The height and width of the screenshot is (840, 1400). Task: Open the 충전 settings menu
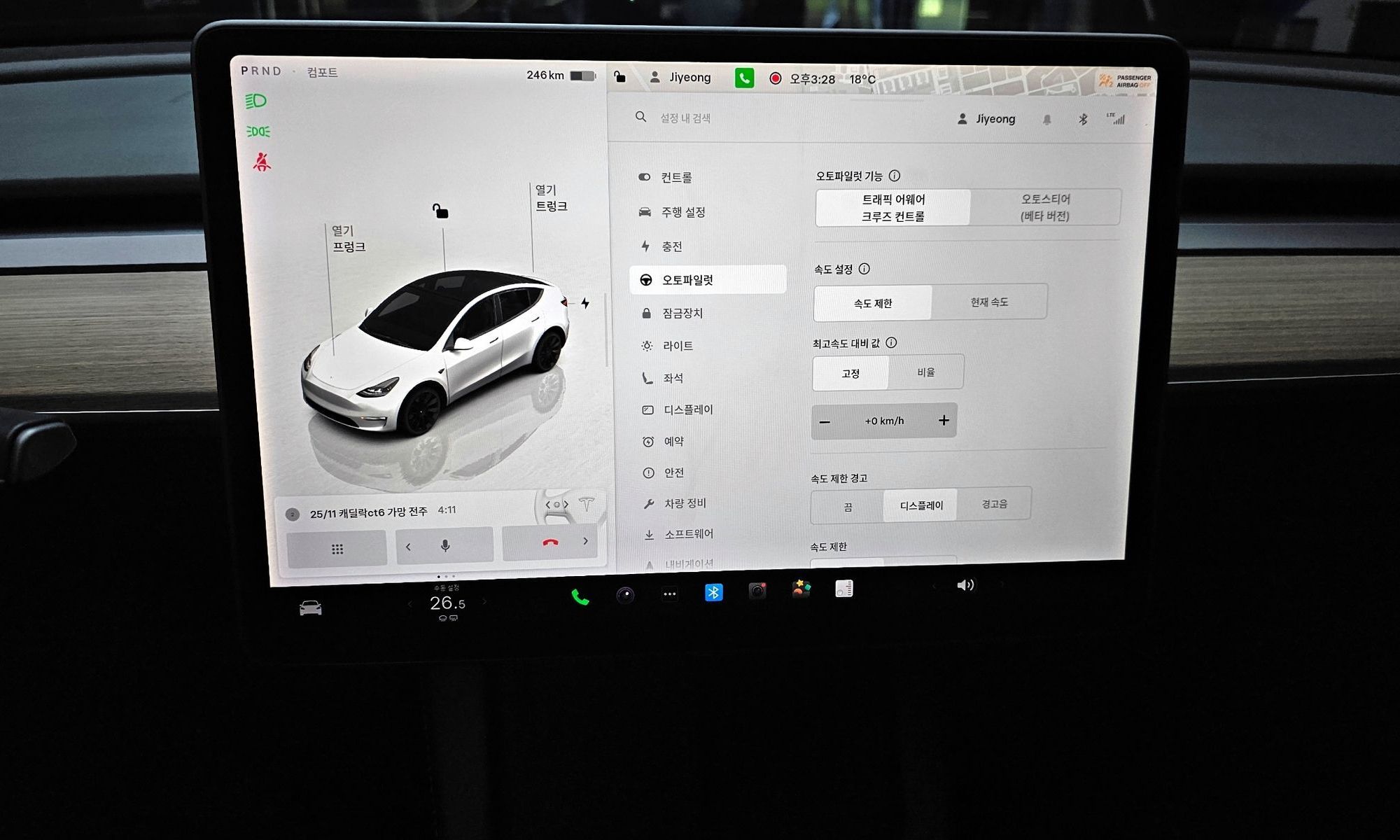coord(671,246)
